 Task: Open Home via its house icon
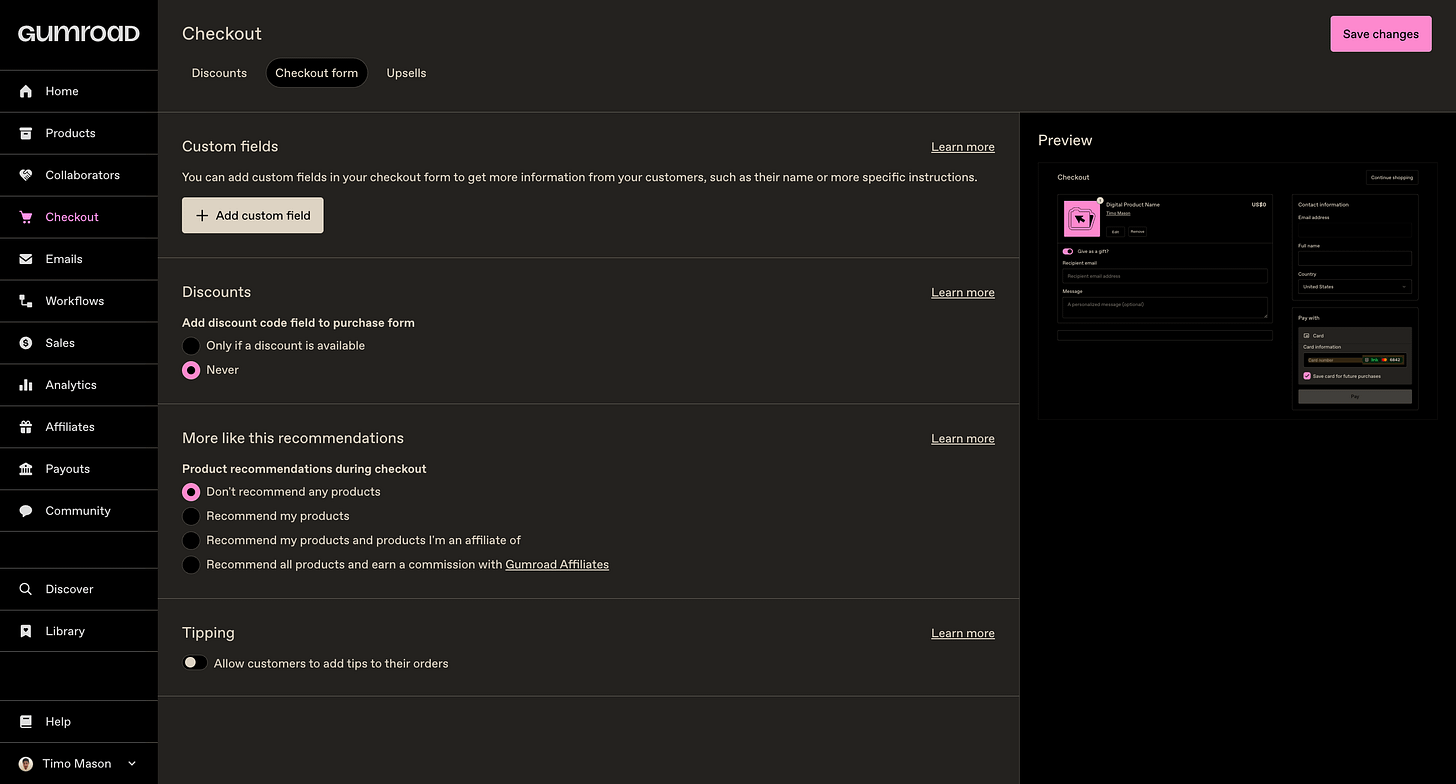tap(26, 91)
